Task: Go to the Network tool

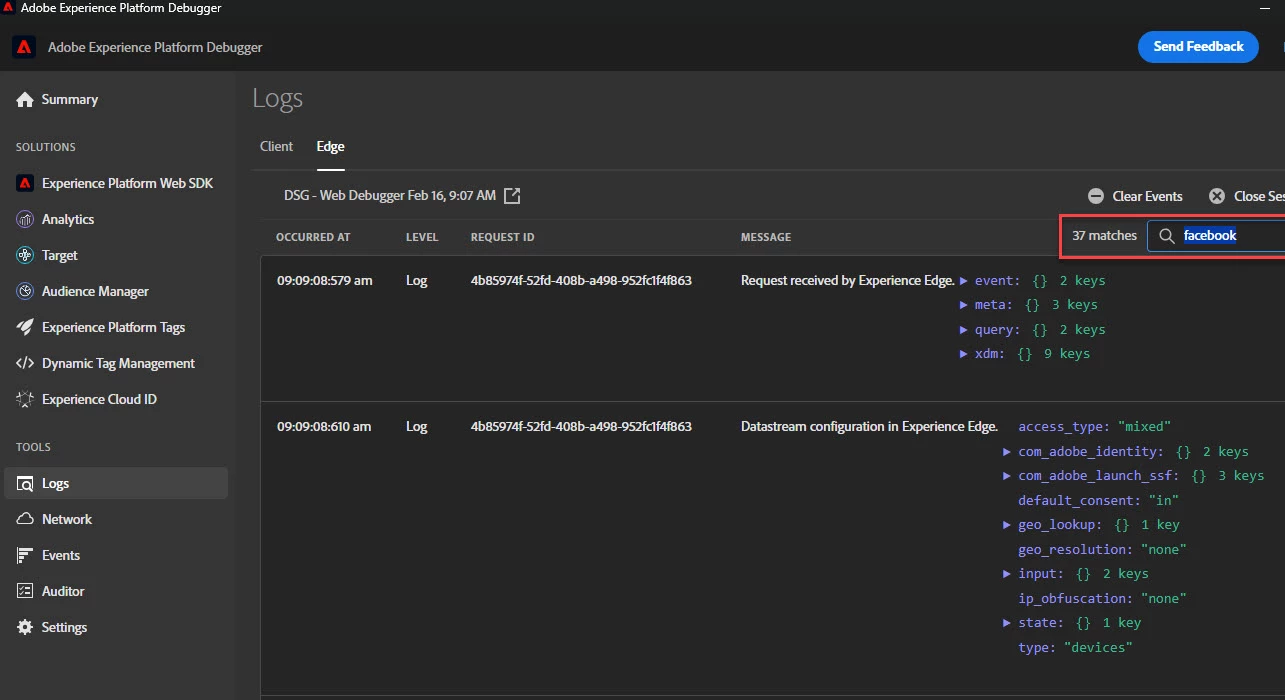Action: [x=67, y=519]
